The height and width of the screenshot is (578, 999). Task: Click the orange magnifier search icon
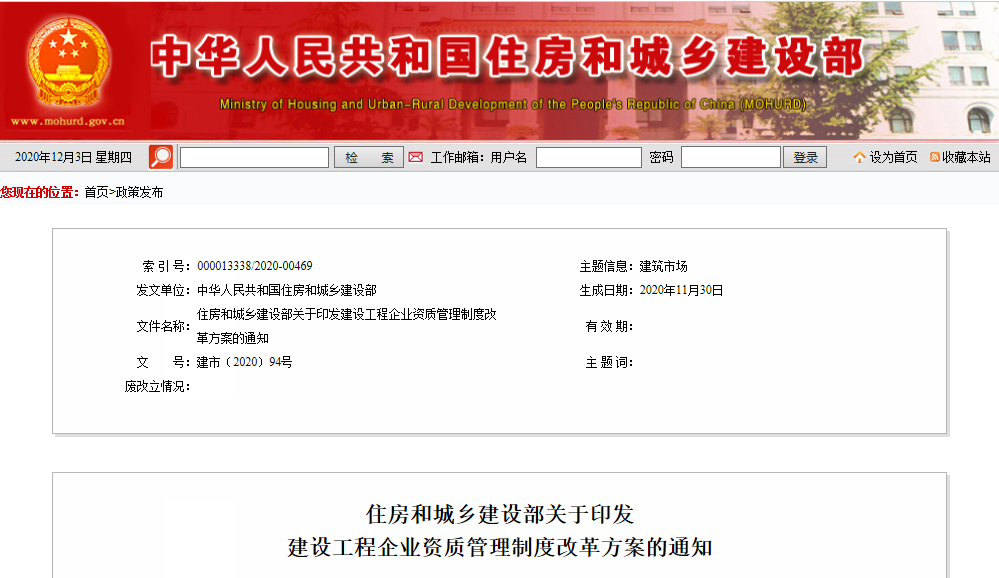[x=161, y=157]
